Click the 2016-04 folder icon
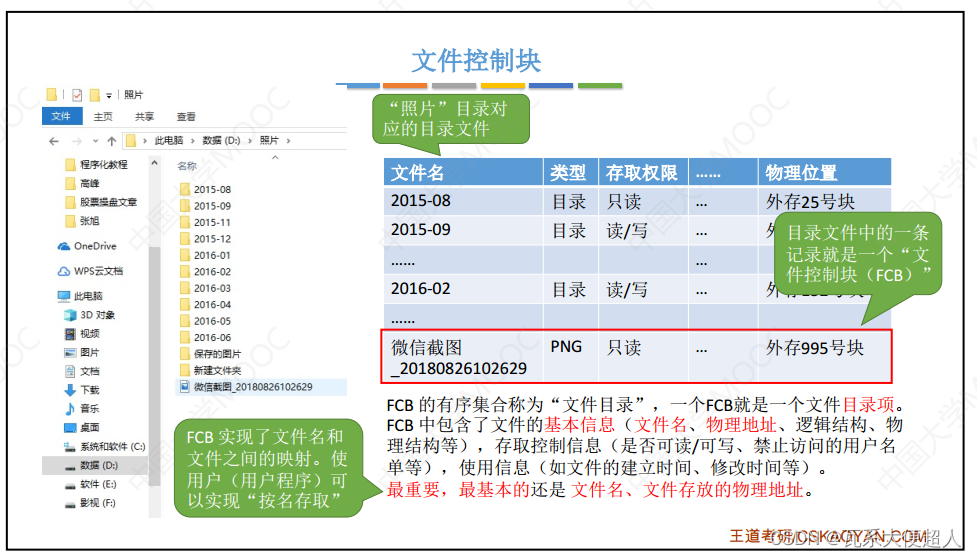 click(x=184, y=305)
